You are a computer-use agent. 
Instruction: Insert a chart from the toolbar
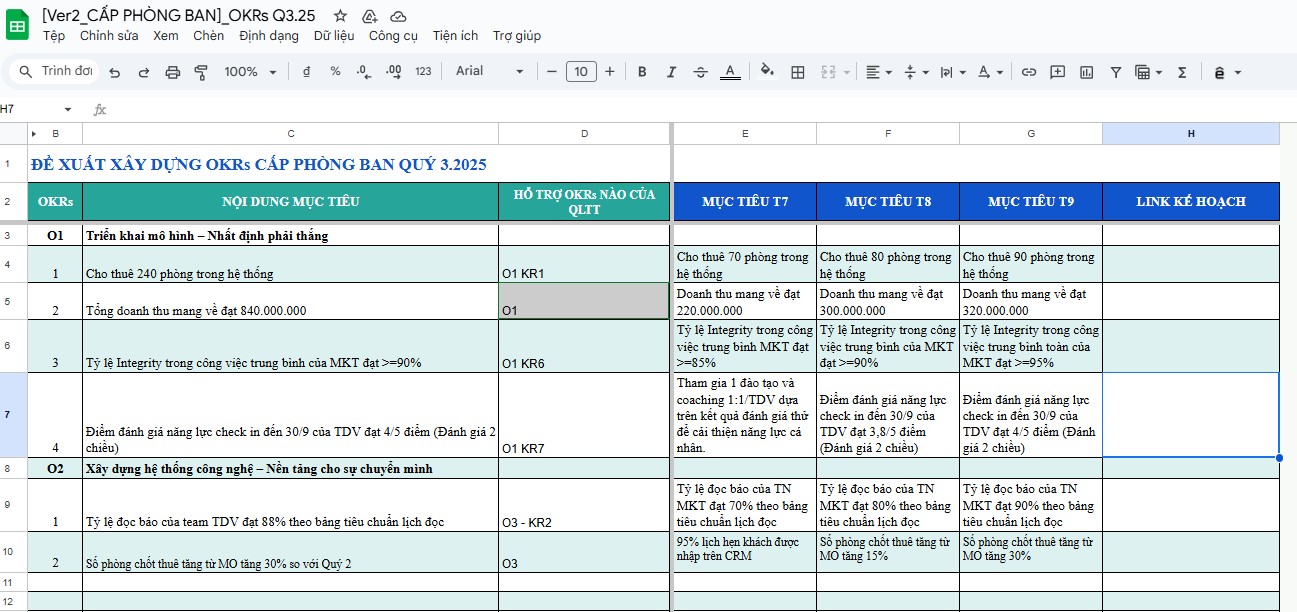pos(1086,72)
